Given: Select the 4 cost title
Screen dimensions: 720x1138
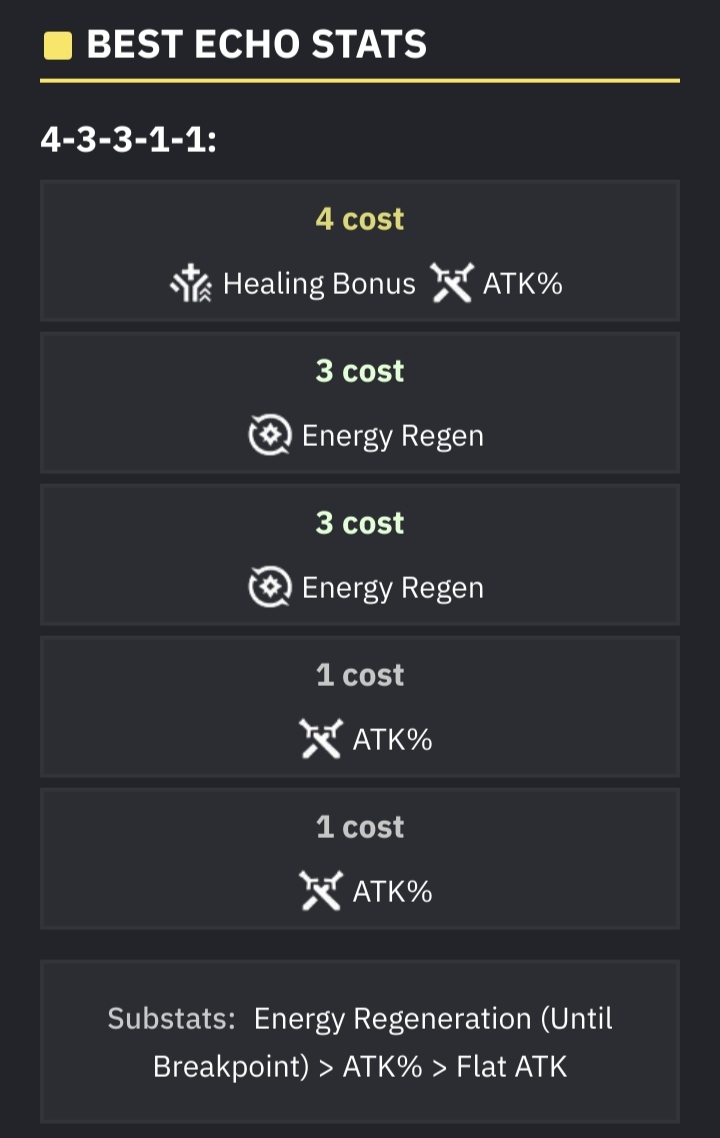Looking at the screenshot, I should (x=360, y=218).
